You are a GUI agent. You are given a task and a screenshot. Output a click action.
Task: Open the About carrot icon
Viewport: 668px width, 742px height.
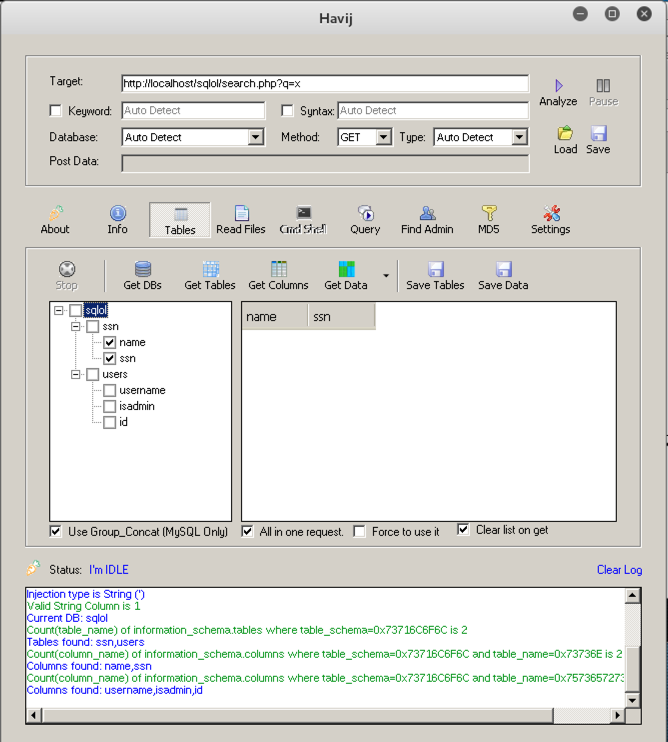(x=56, y=213)
